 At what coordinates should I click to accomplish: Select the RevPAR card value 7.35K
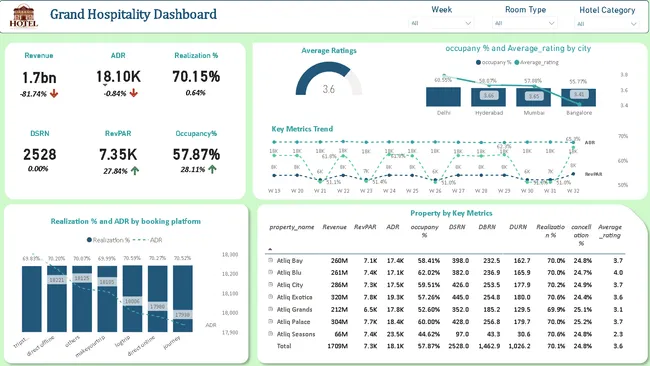pos(118,155)
